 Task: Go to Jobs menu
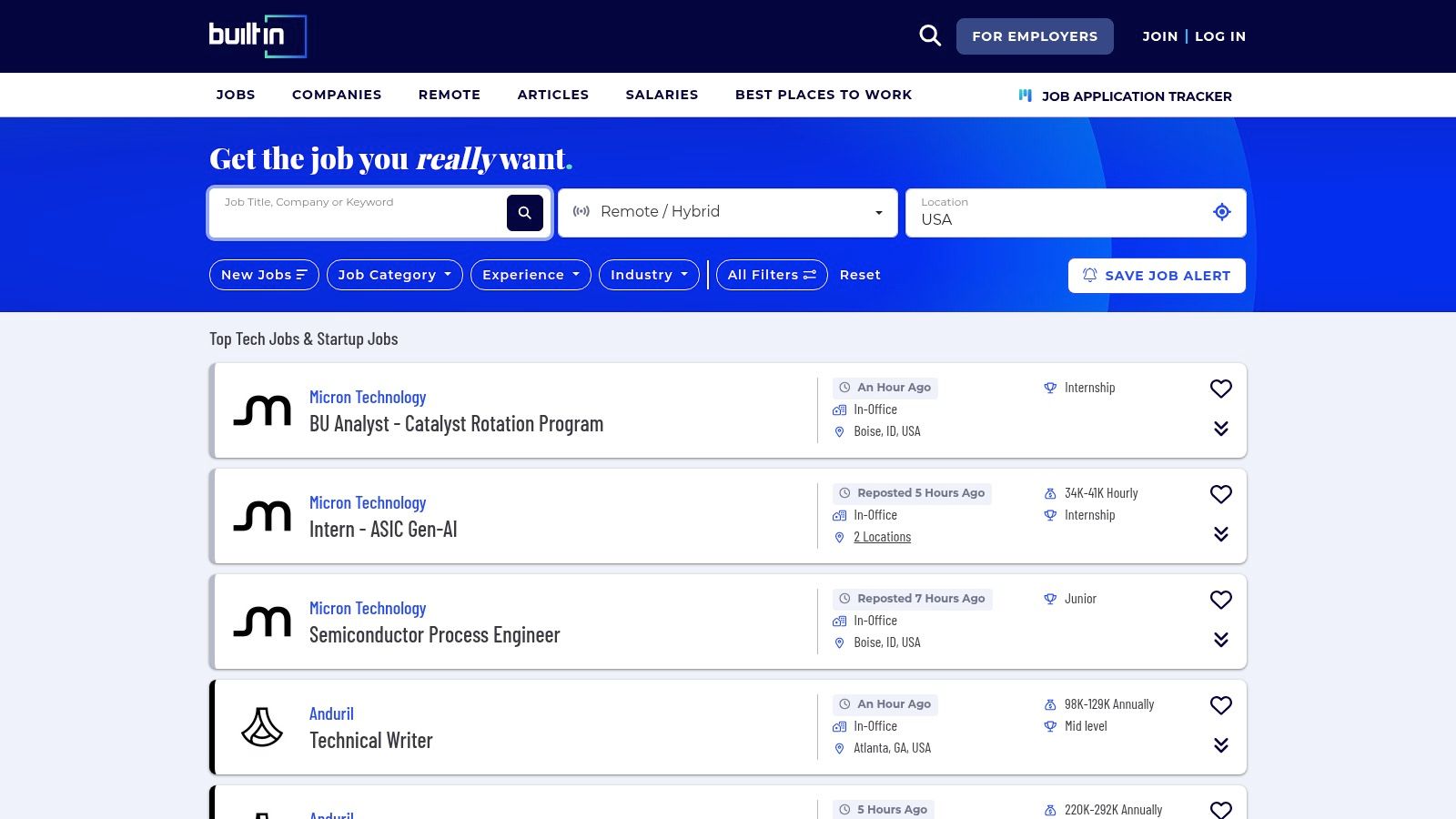(236, 95)
